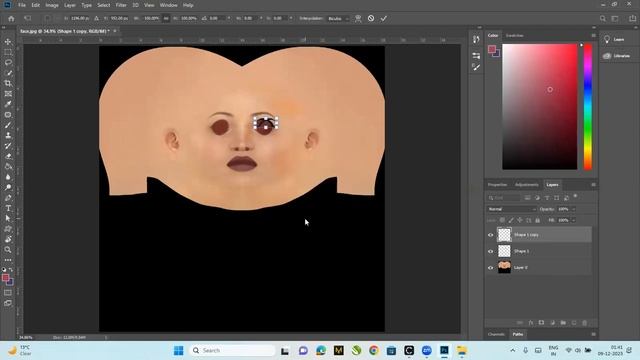Click the Windows Start button

(178, 351)
